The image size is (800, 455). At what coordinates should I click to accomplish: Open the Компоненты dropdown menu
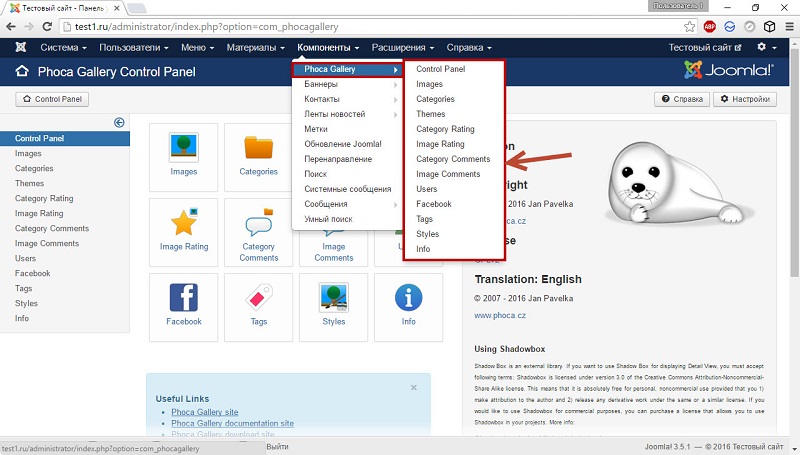pyautogui.click(x=328, y=47)
